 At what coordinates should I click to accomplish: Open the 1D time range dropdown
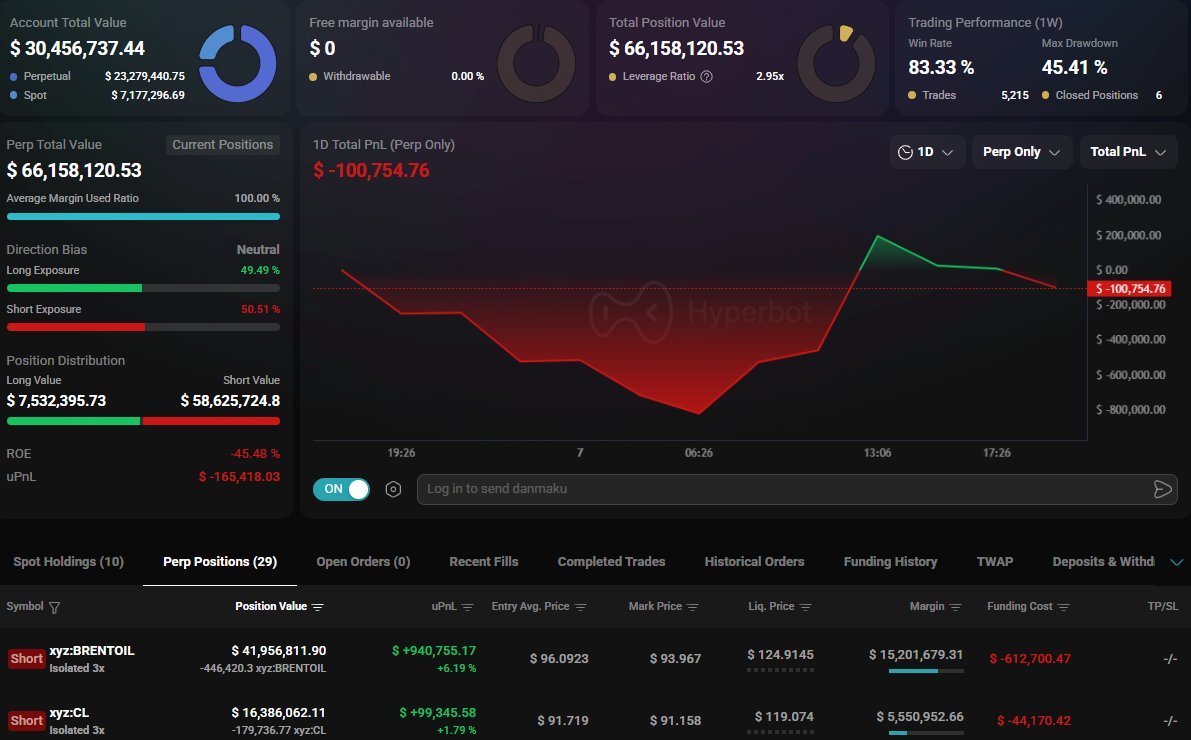point(927,152)
